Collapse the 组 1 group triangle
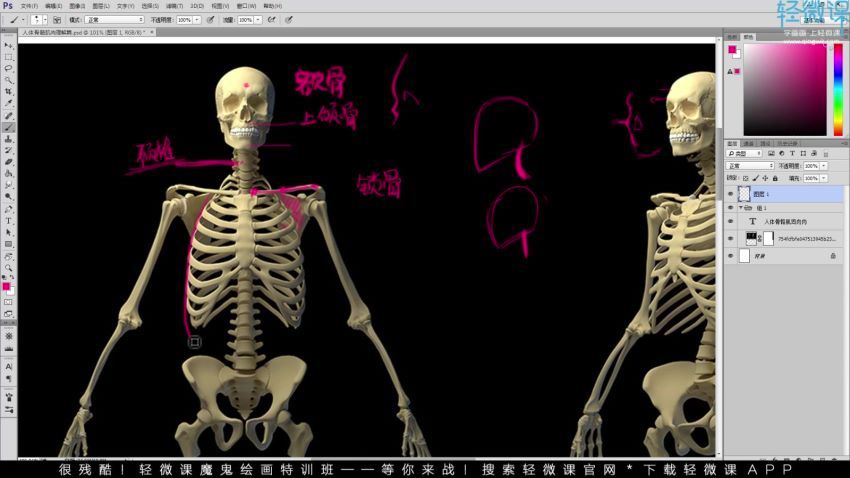This screenshot has height=478, width=850. pyautogui.click(x=740, y=208)
